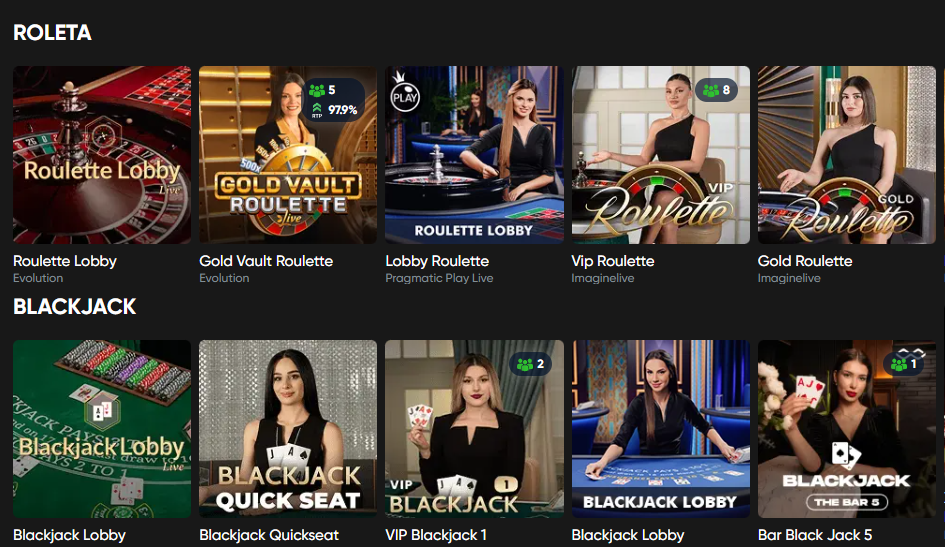Open the Blackjack The Bar 5 thumbnail
945x547 pixels.
847,429
